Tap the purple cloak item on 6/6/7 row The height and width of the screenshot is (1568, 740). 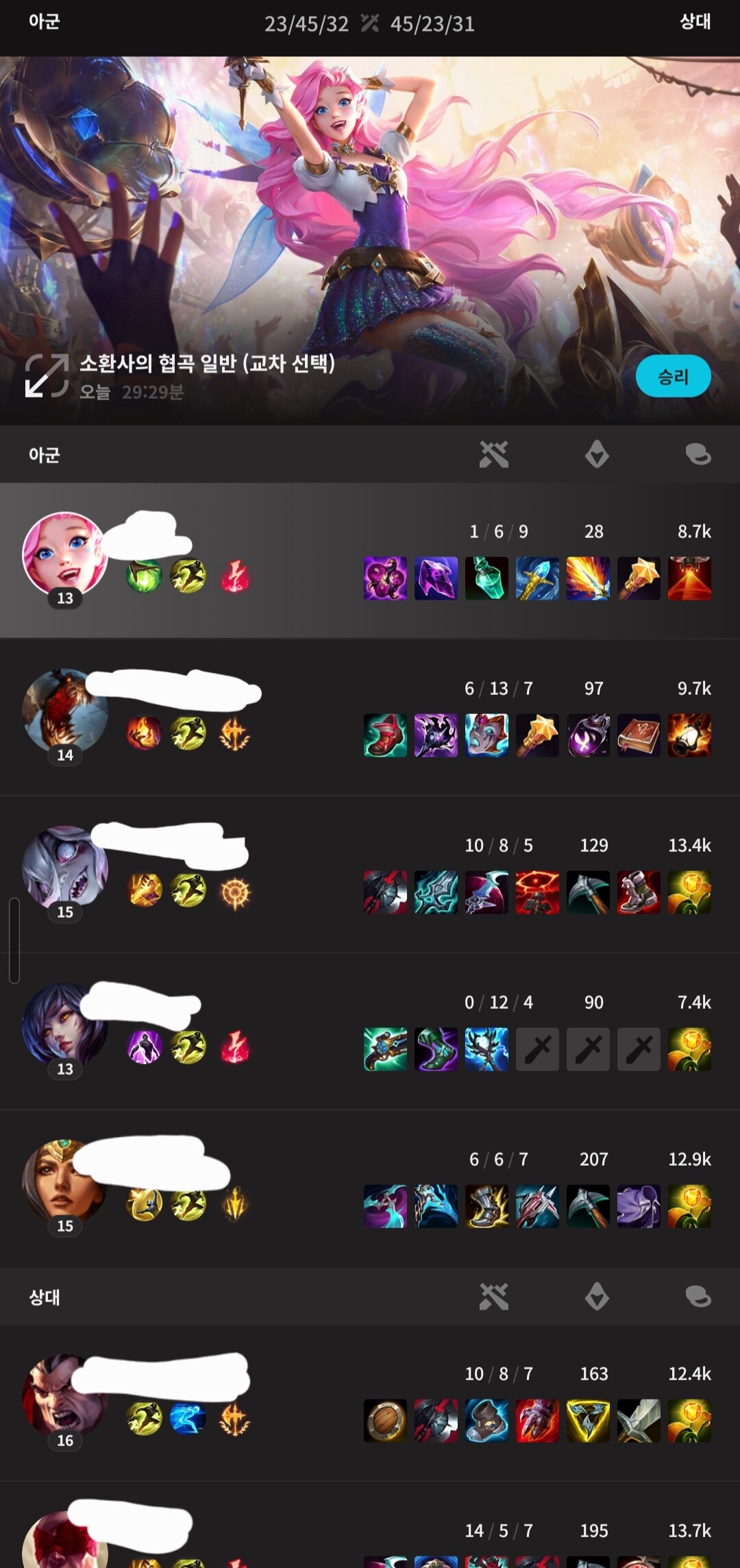pos(639,1206)
